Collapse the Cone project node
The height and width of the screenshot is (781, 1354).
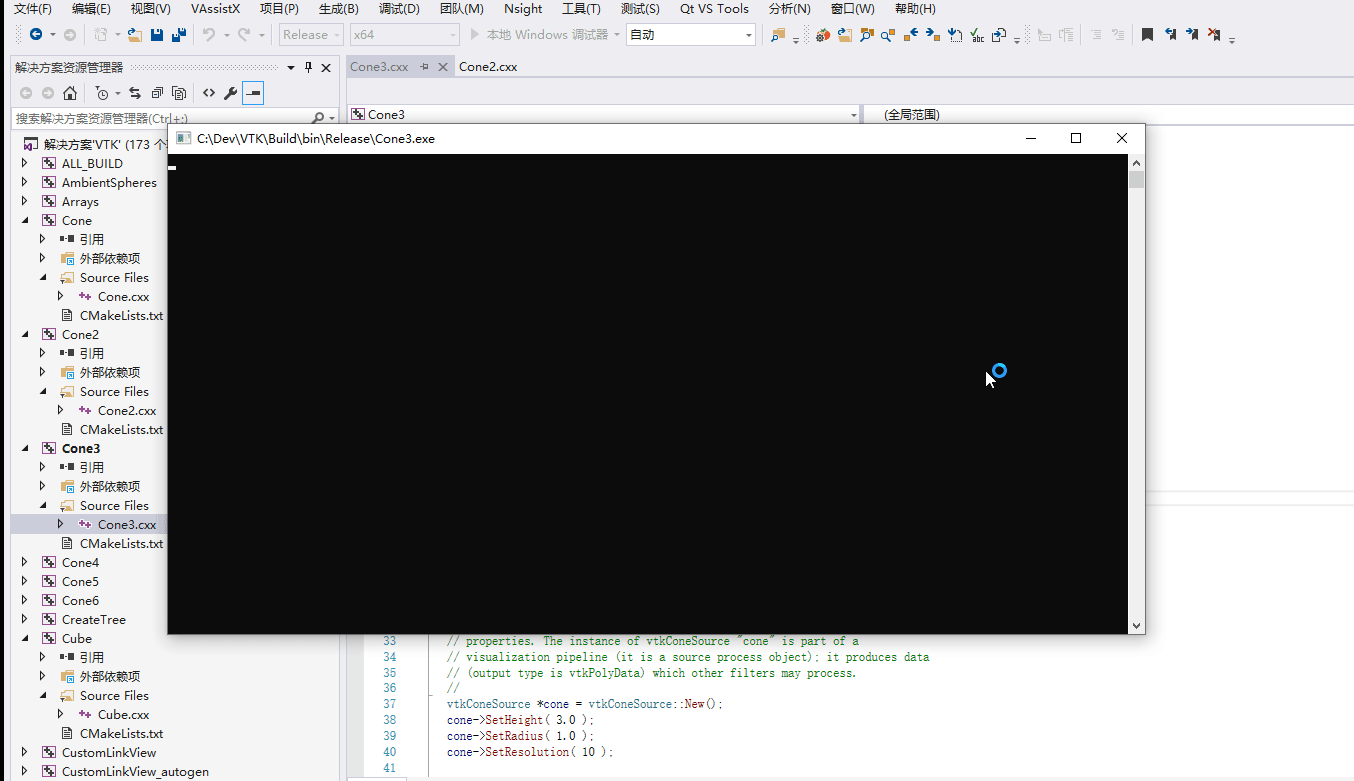click(24, 220)
